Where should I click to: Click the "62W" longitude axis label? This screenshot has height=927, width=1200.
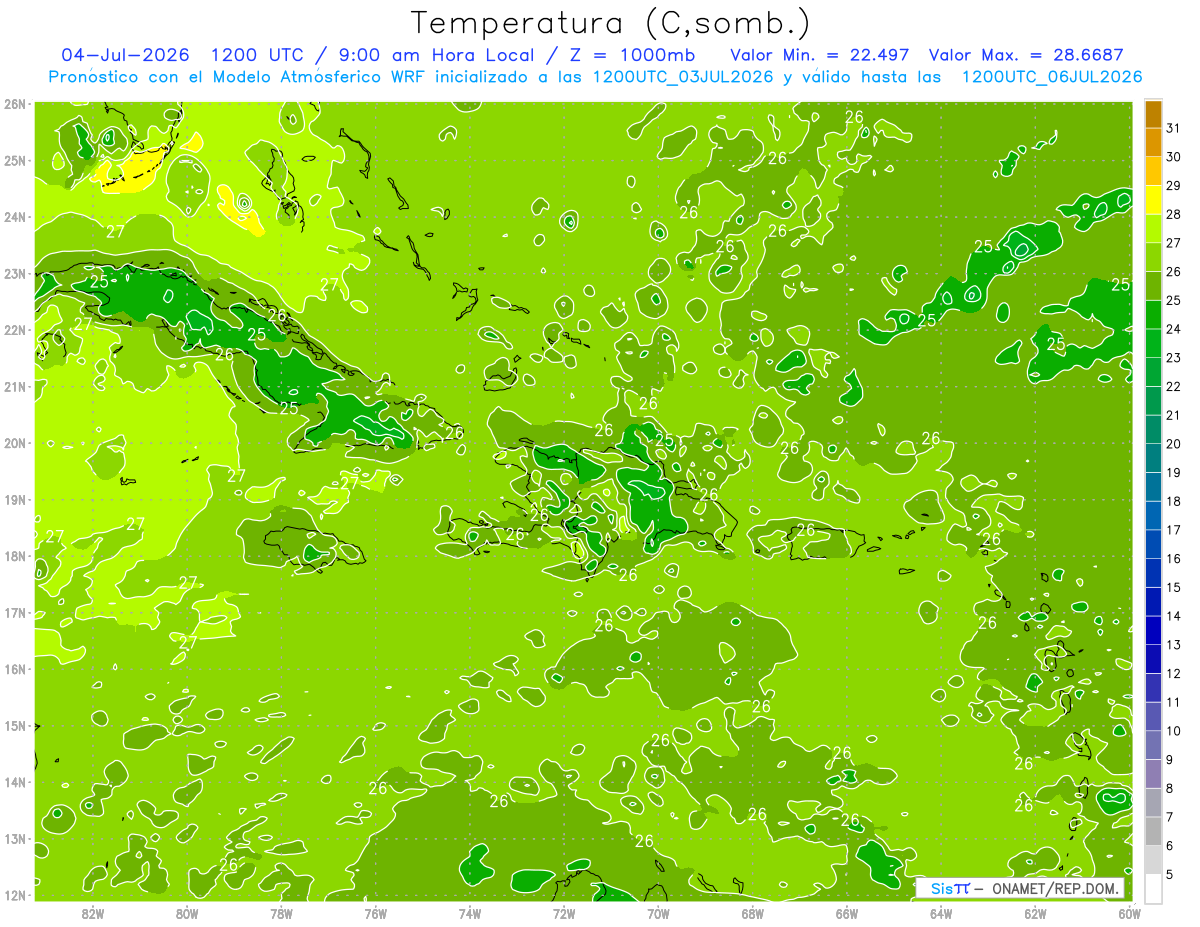[1035, 913]
